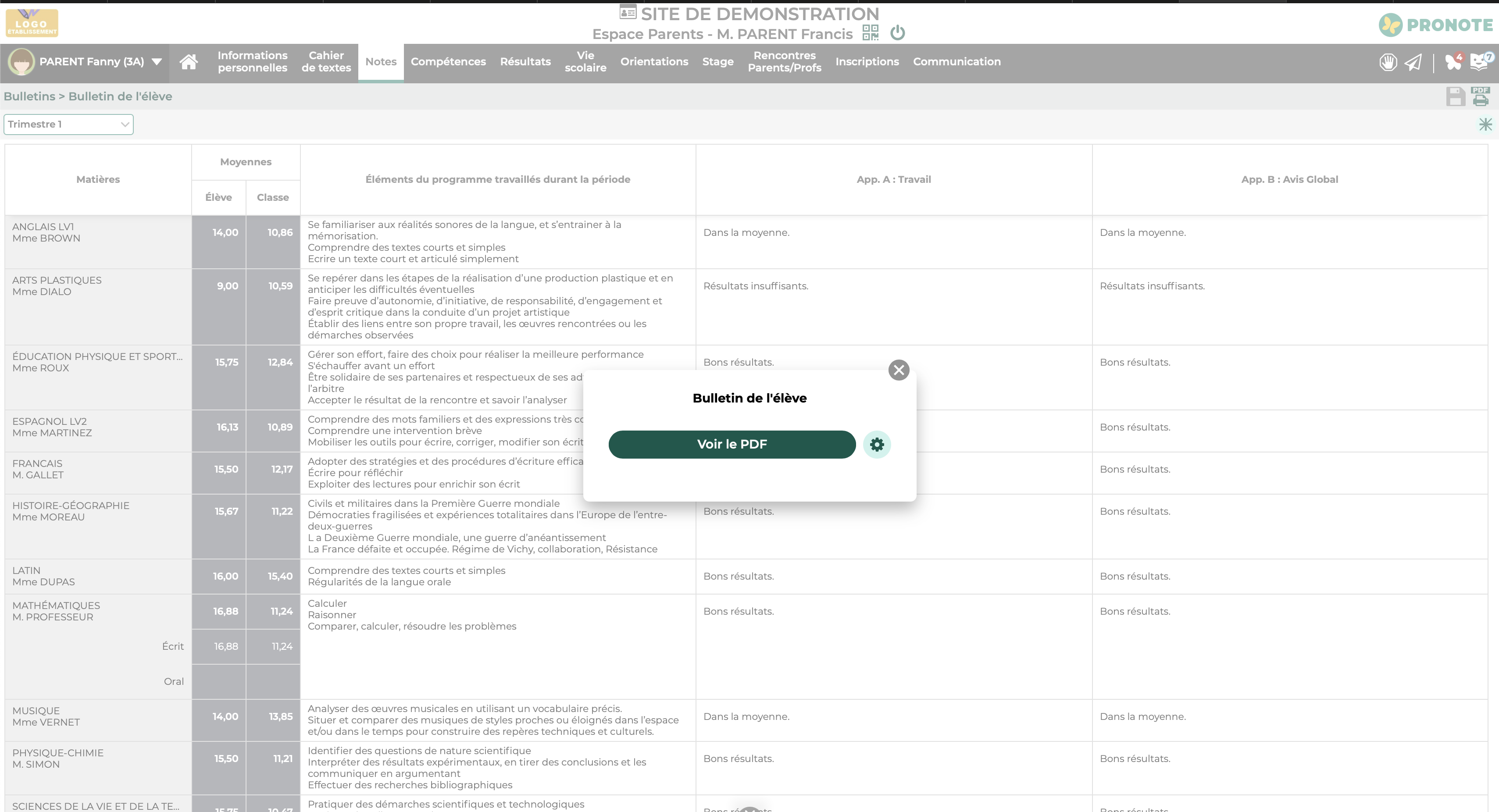Open the Vie scolaire menu

[x=585, y=62]
